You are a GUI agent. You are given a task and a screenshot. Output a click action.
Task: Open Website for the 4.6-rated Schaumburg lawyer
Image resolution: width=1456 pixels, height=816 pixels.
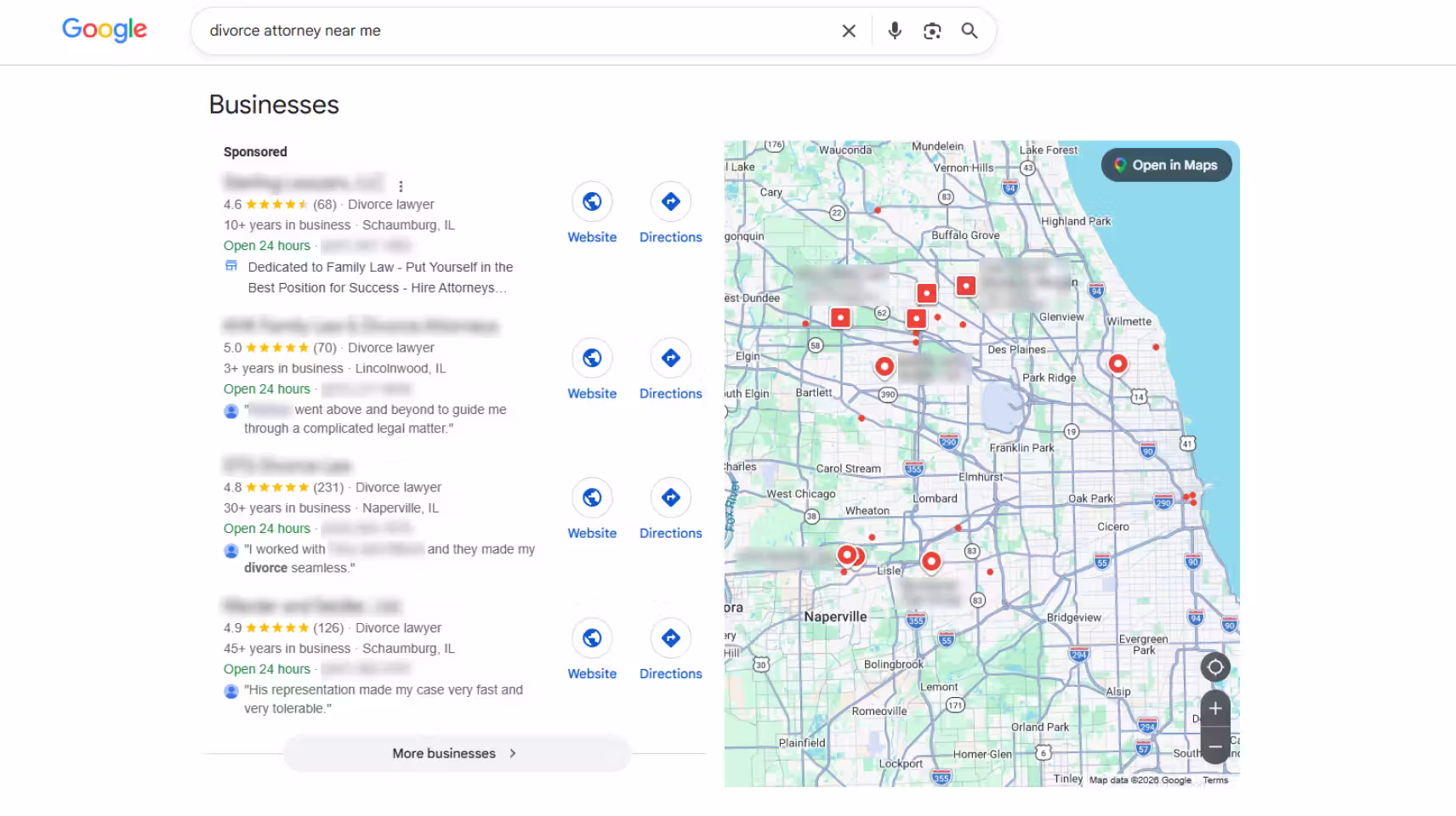click(x=592, y=212)
